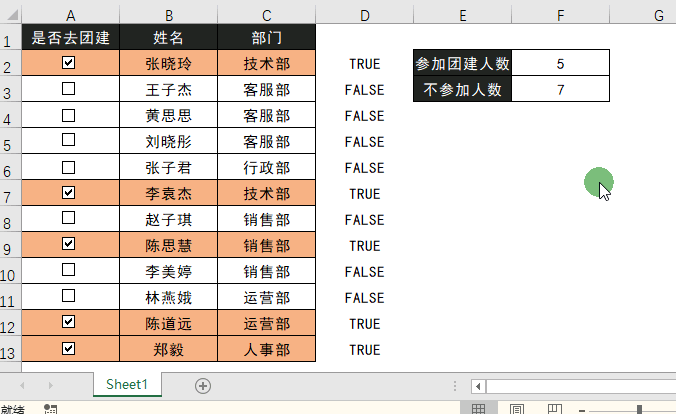Check the box for 张子君
Viewport: 676px width, 414px height.
(x=68, y=167)
